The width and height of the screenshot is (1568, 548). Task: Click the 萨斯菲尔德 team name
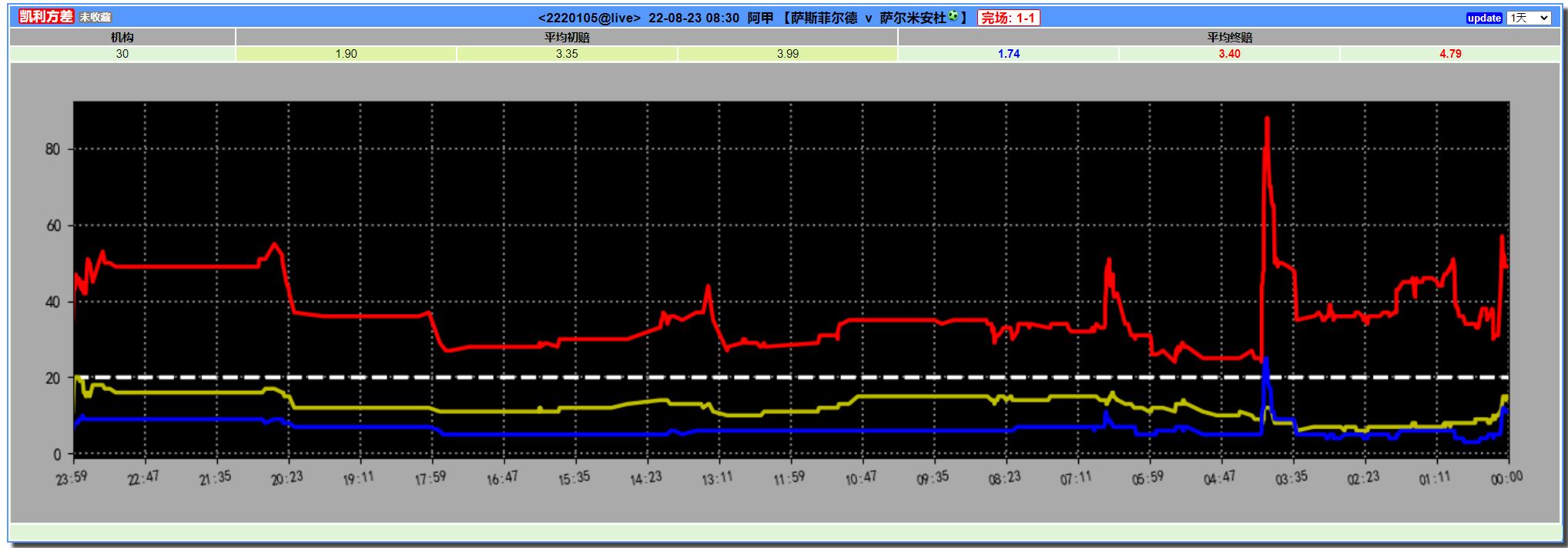[824, 18]
